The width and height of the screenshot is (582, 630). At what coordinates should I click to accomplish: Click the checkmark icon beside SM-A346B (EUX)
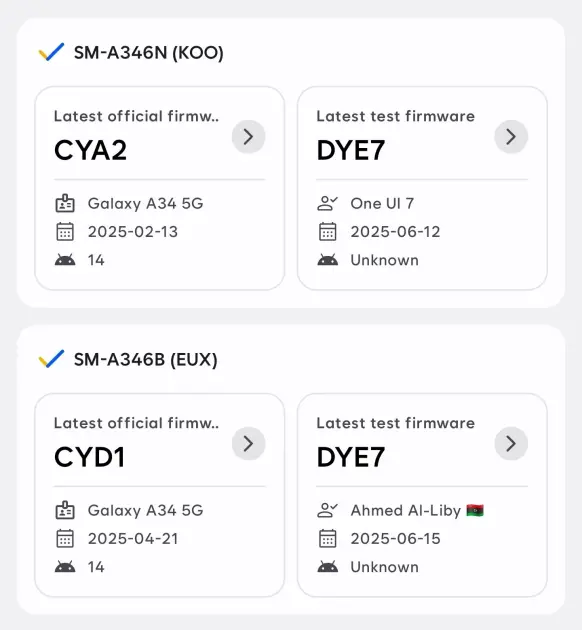(x=51, y=359)
